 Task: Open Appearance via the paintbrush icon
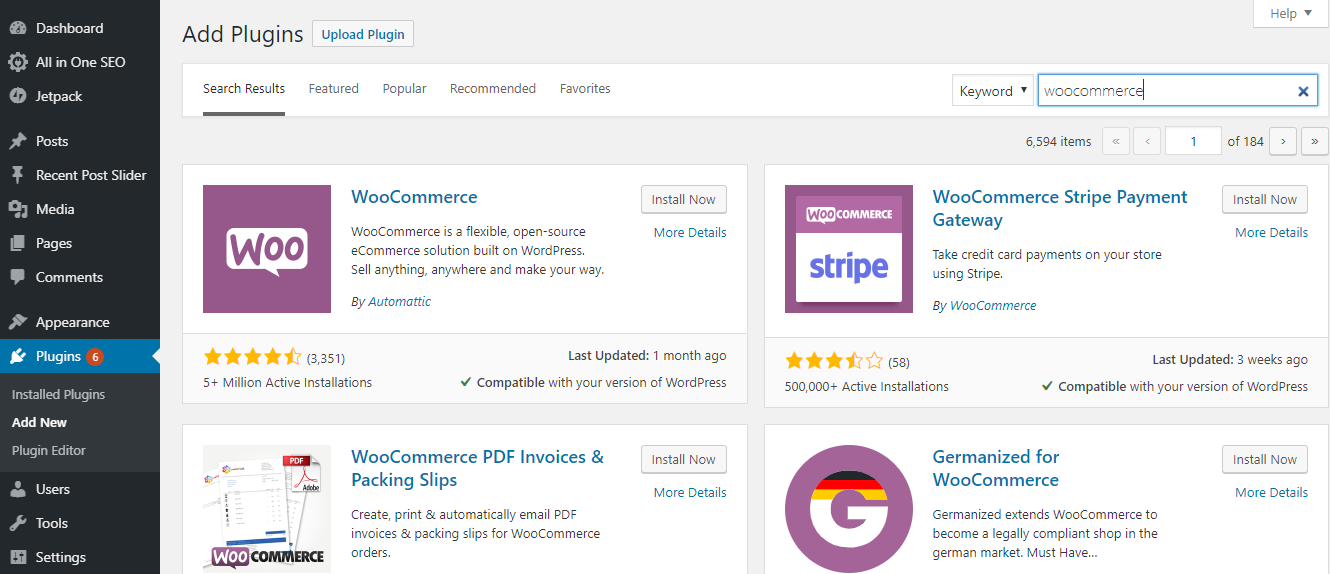click(x=18, y=322)
